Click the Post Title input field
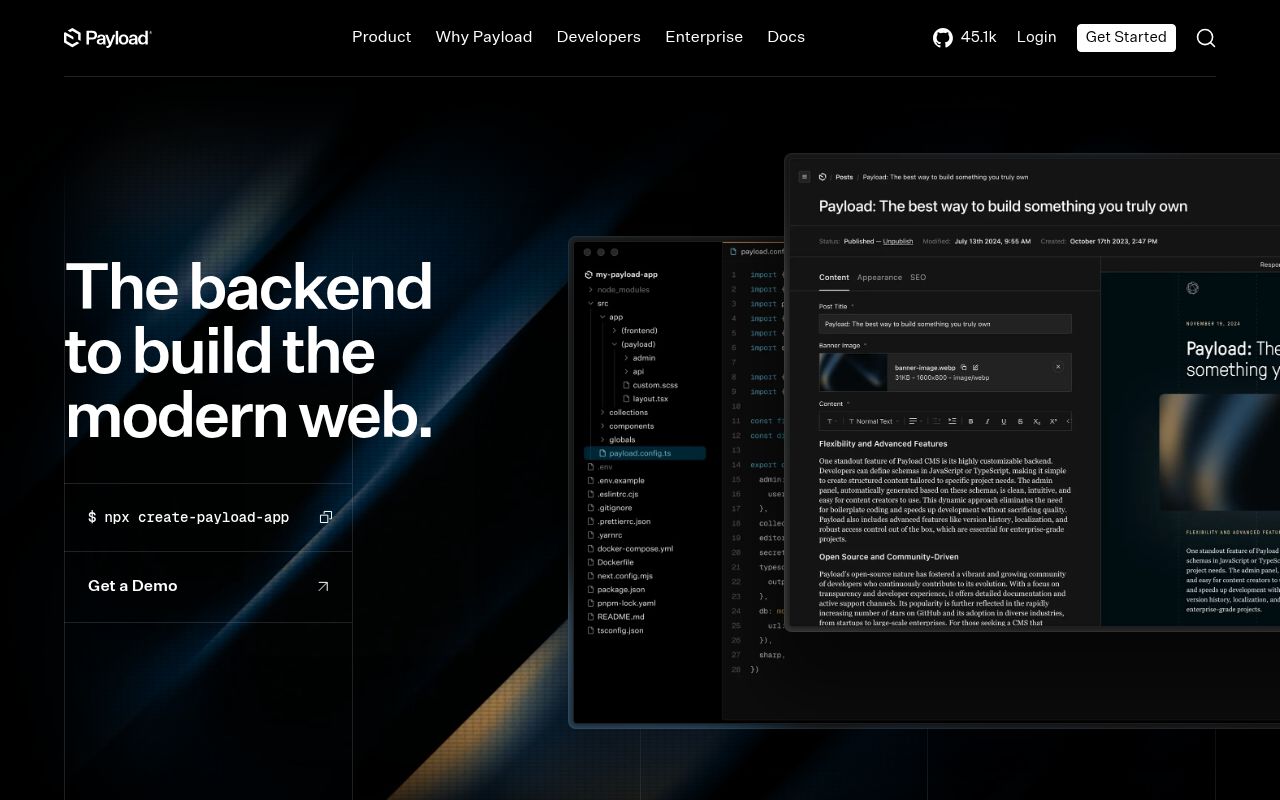The image size is (1280, 800). click(945, 324)
